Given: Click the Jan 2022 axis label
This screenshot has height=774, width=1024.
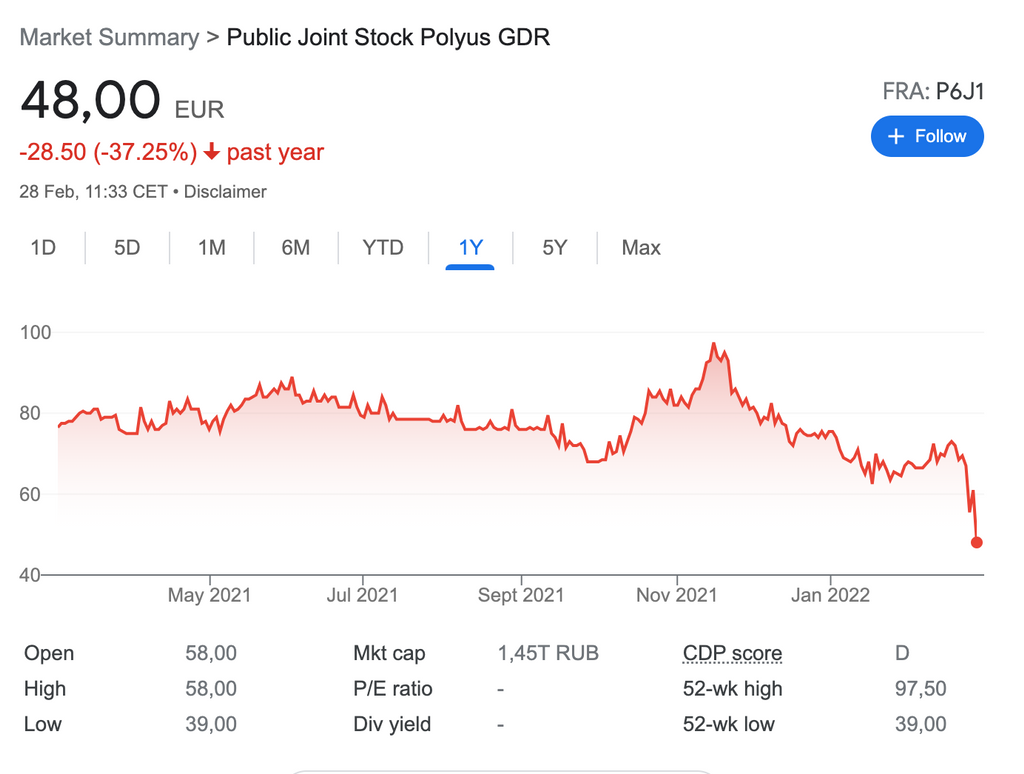Looking at the screenshot, I should (x=830, y=595).
